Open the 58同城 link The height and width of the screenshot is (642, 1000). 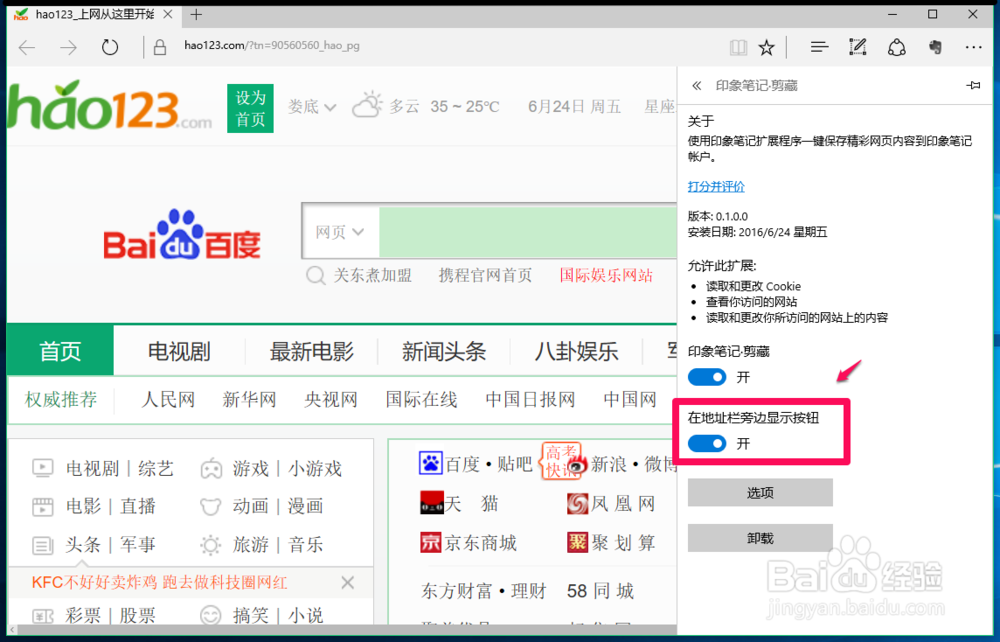600,591
